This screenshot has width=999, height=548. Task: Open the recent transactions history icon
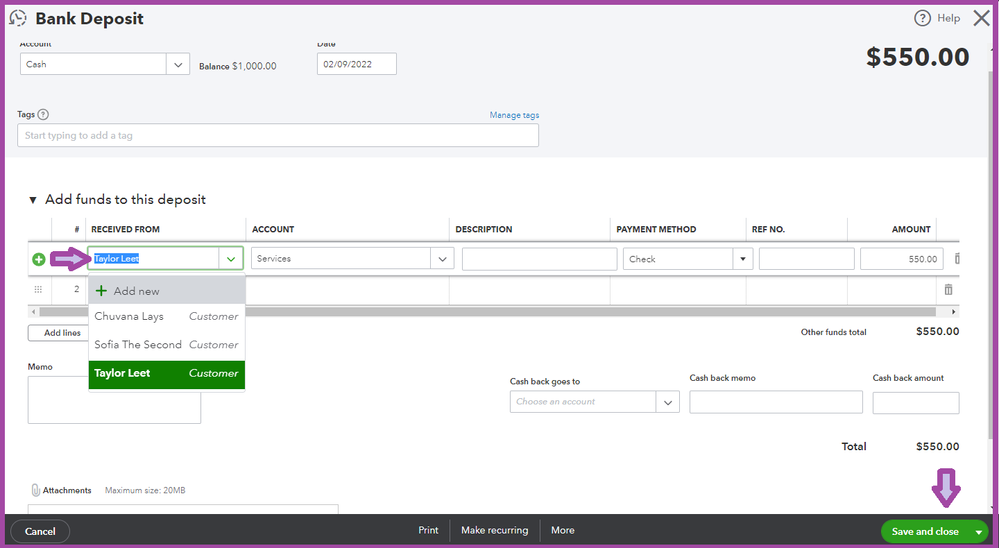[18, 18]
